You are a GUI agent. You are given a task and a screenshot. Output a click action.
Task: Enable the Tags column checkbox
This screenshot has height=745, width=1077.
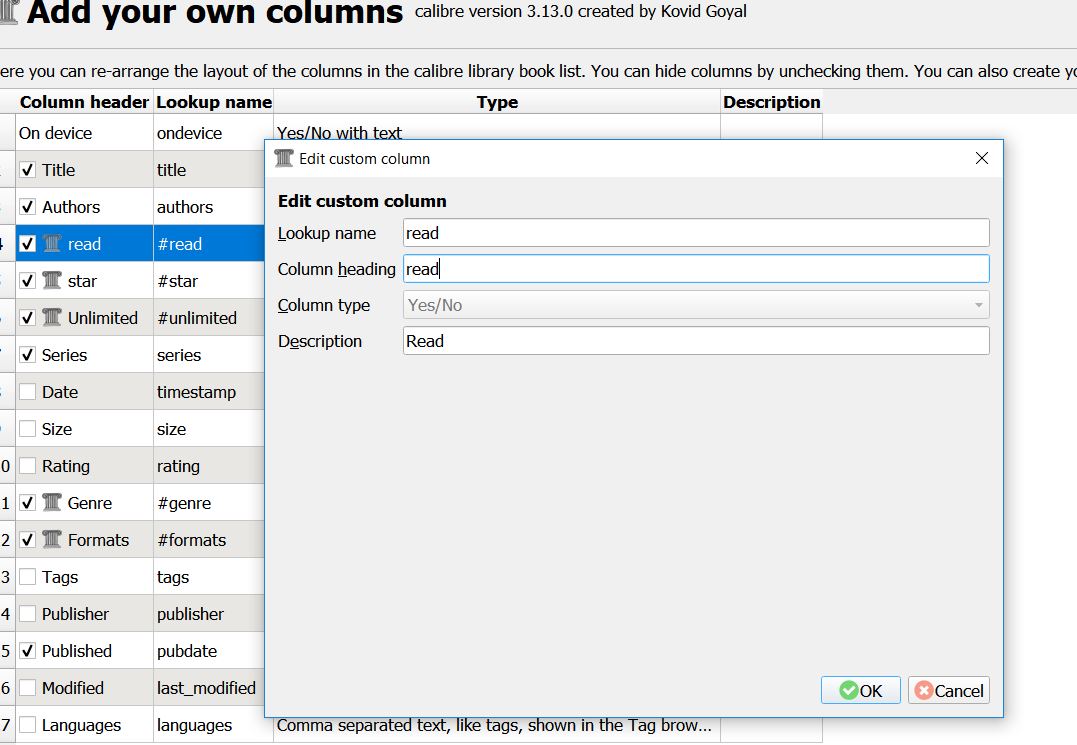click(x=27, y=577)
